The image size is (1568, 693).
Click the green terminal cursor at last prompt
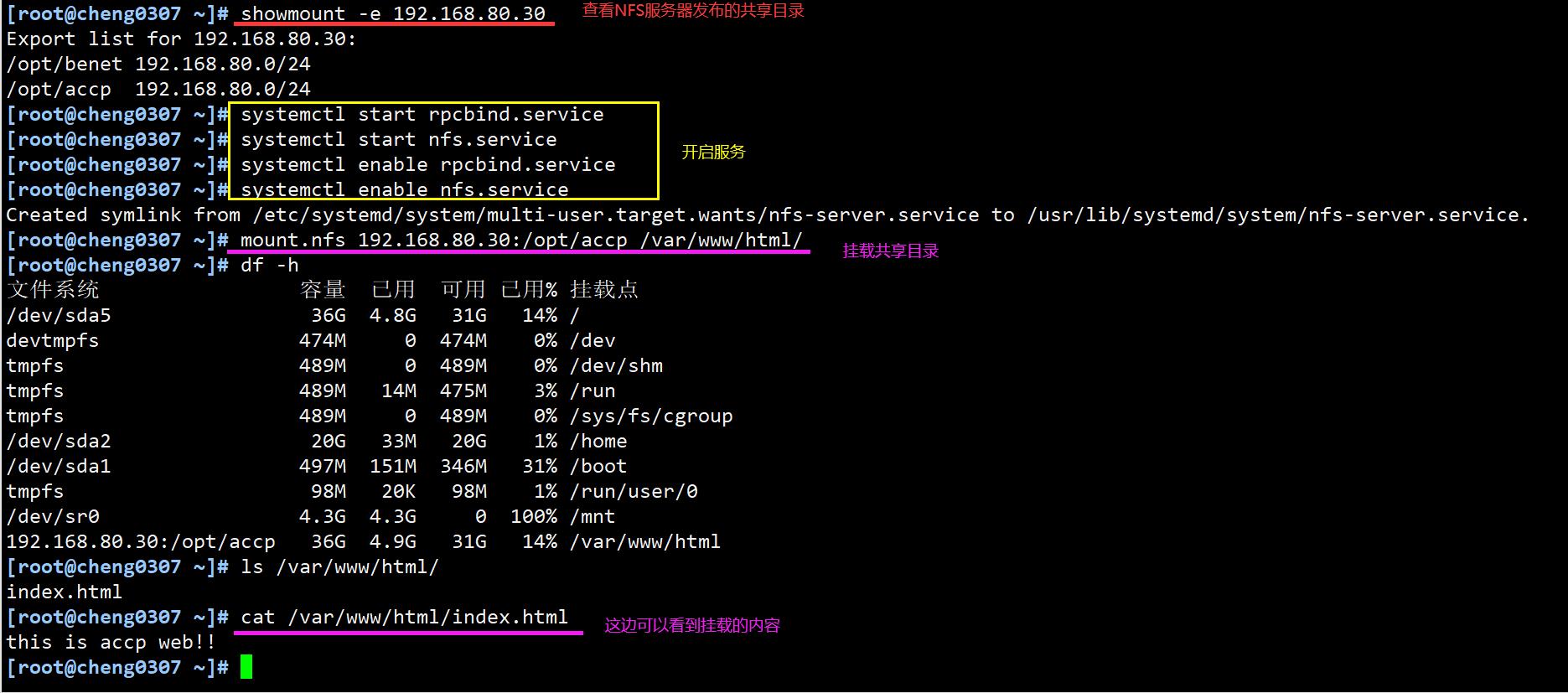pyautogui.click(x=246, y=667)
